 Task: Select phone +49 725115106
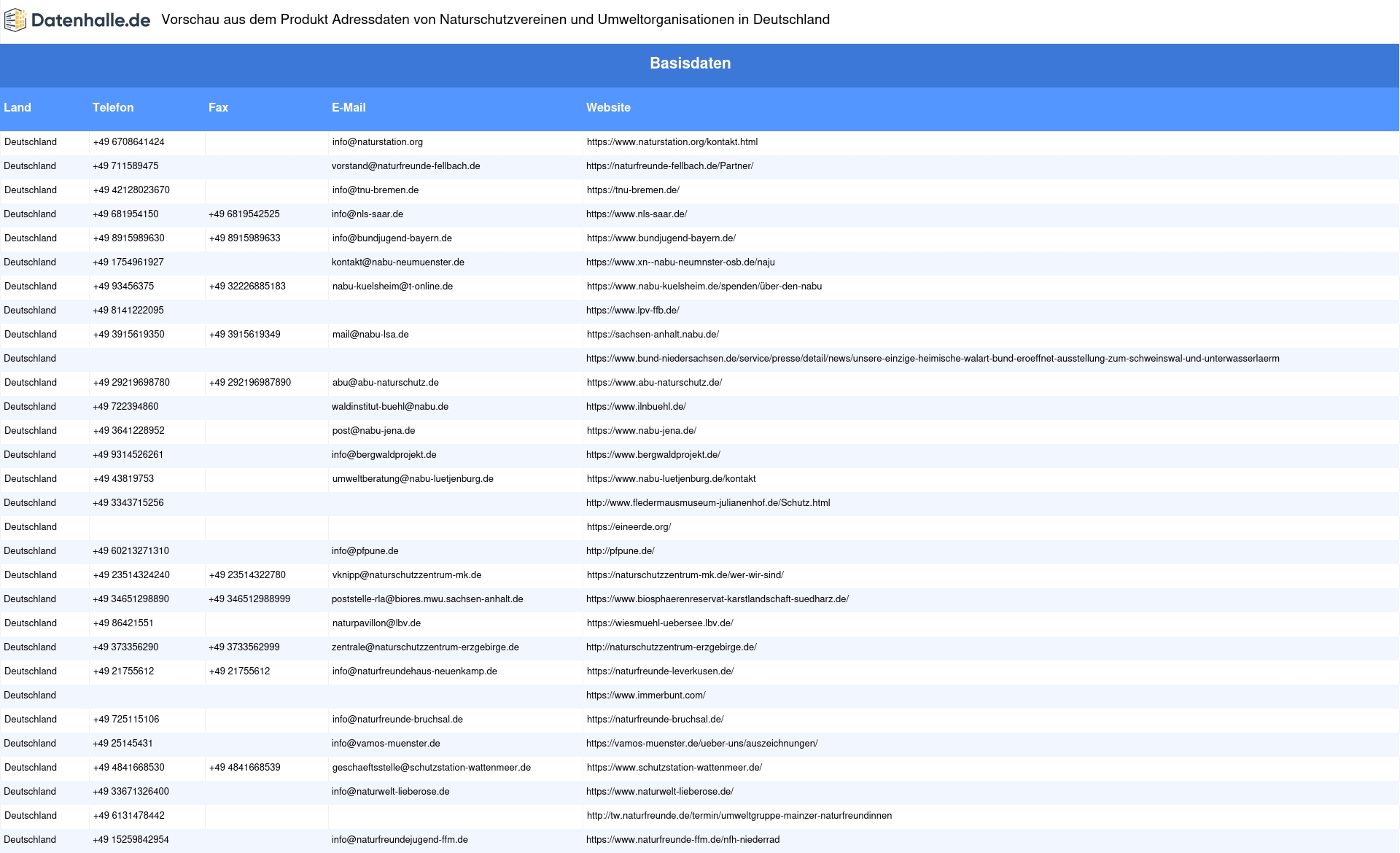click(126, 720)
